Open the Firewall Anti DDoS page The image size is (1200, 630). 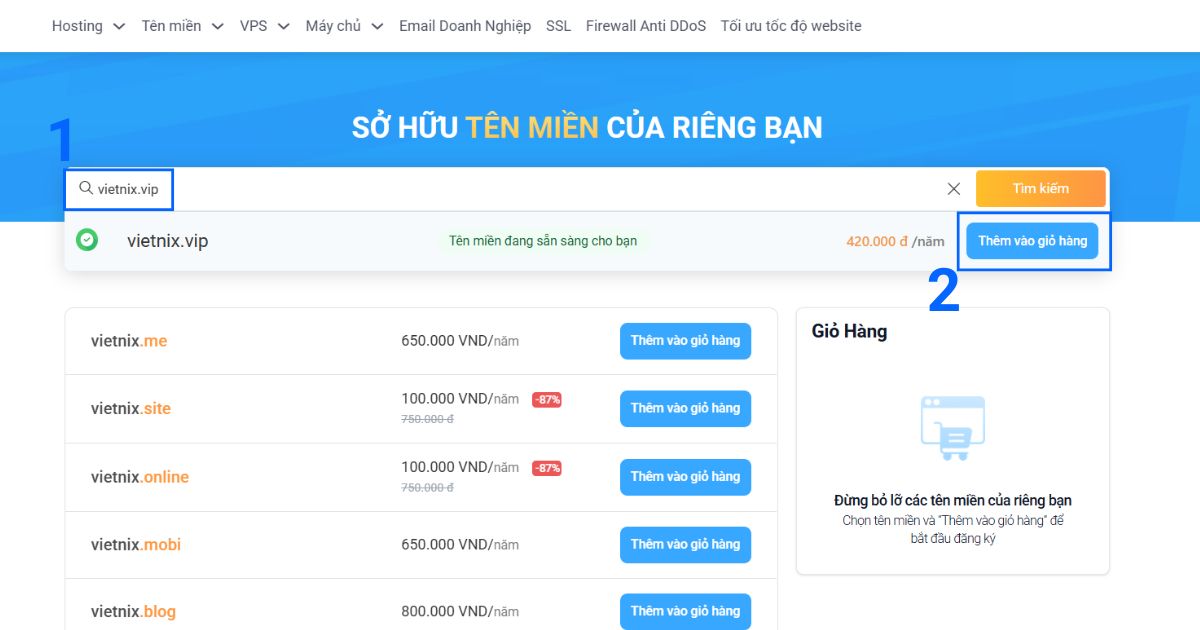tap(646, 25)
